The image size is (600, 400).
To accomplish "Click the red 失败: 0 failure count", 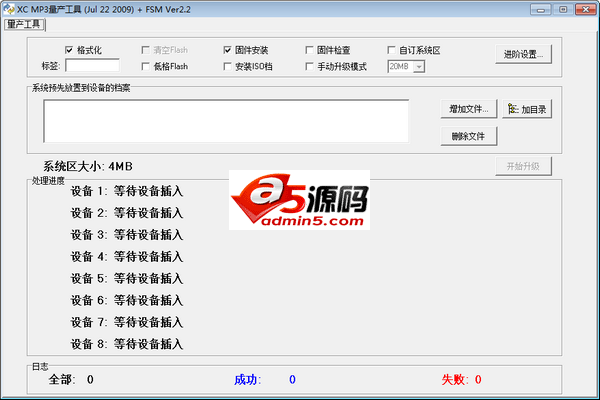I will tap(461, 379).
